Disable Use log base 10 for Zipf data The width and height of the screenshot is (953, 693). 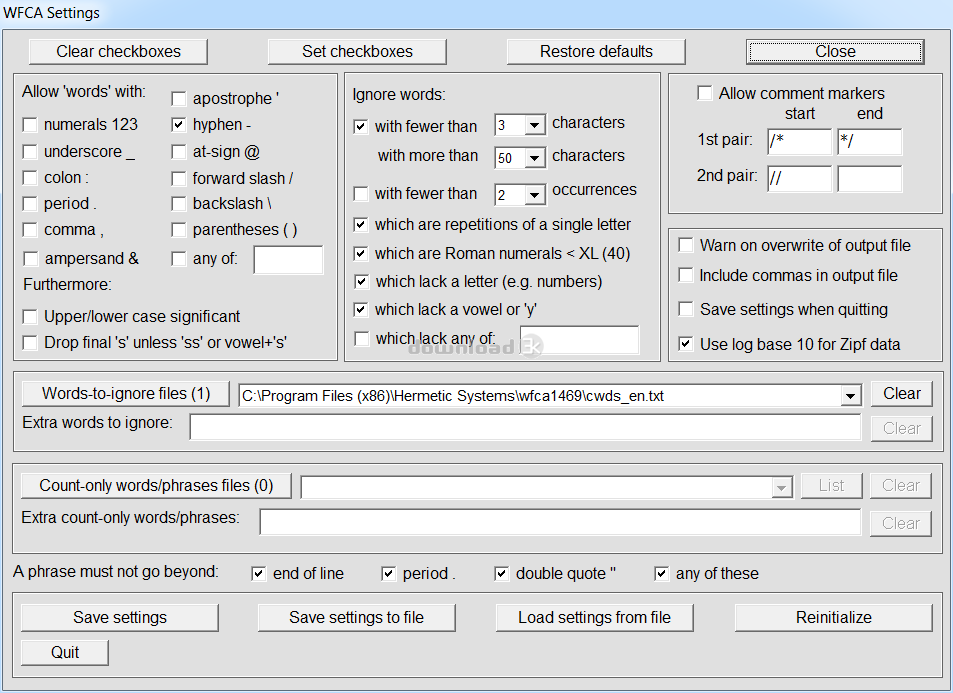686,344
